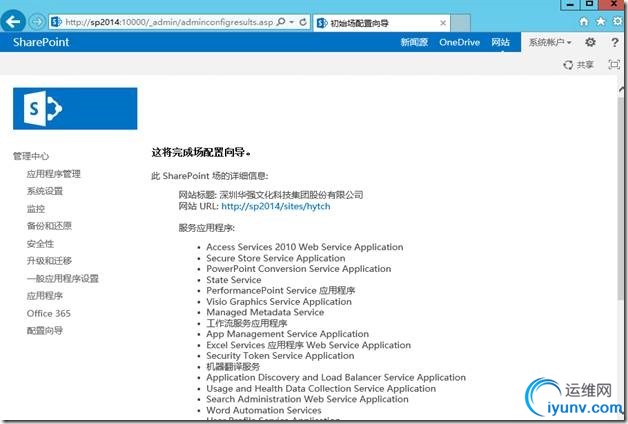Click 'State Service' list item
Image resolution: width=628 pixels, height=424 pixels.
[x=233, y=280]
